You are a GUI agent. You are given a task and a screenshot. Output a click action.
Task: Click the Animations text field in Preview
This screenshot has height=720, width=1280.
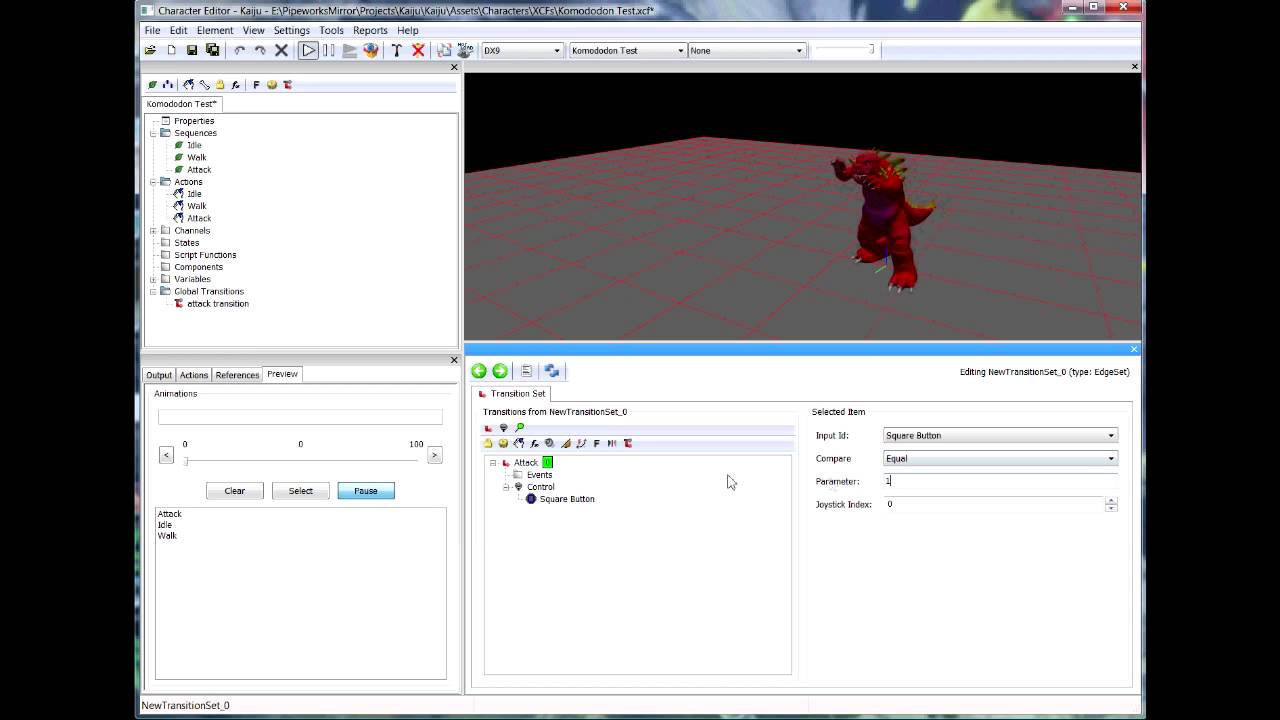(300, 417)
